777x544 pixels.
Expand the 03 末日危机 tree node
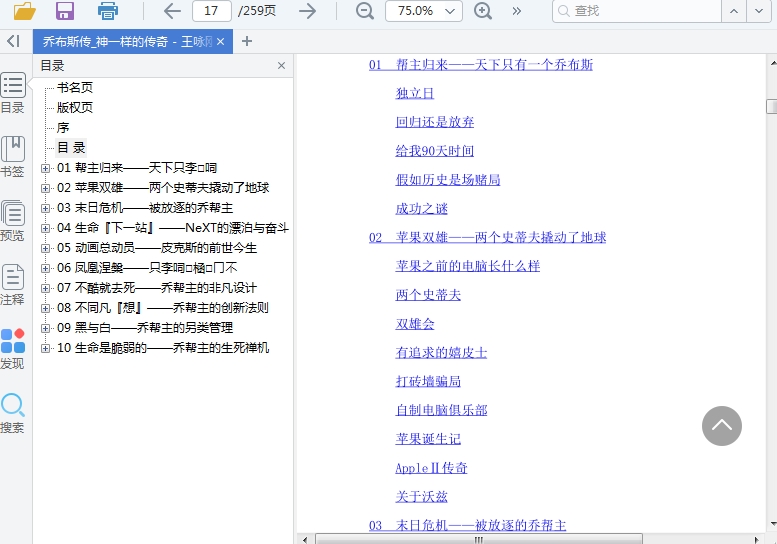tap(45, 208)
